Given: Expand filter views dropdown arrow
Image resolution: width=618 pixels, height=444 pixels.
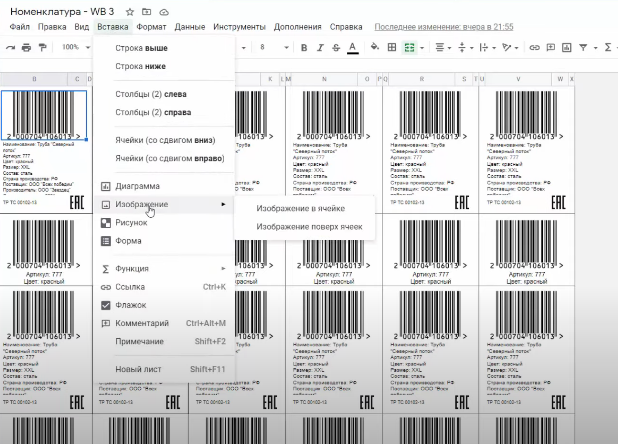Looking at the screenshot, I should [596, 48].
